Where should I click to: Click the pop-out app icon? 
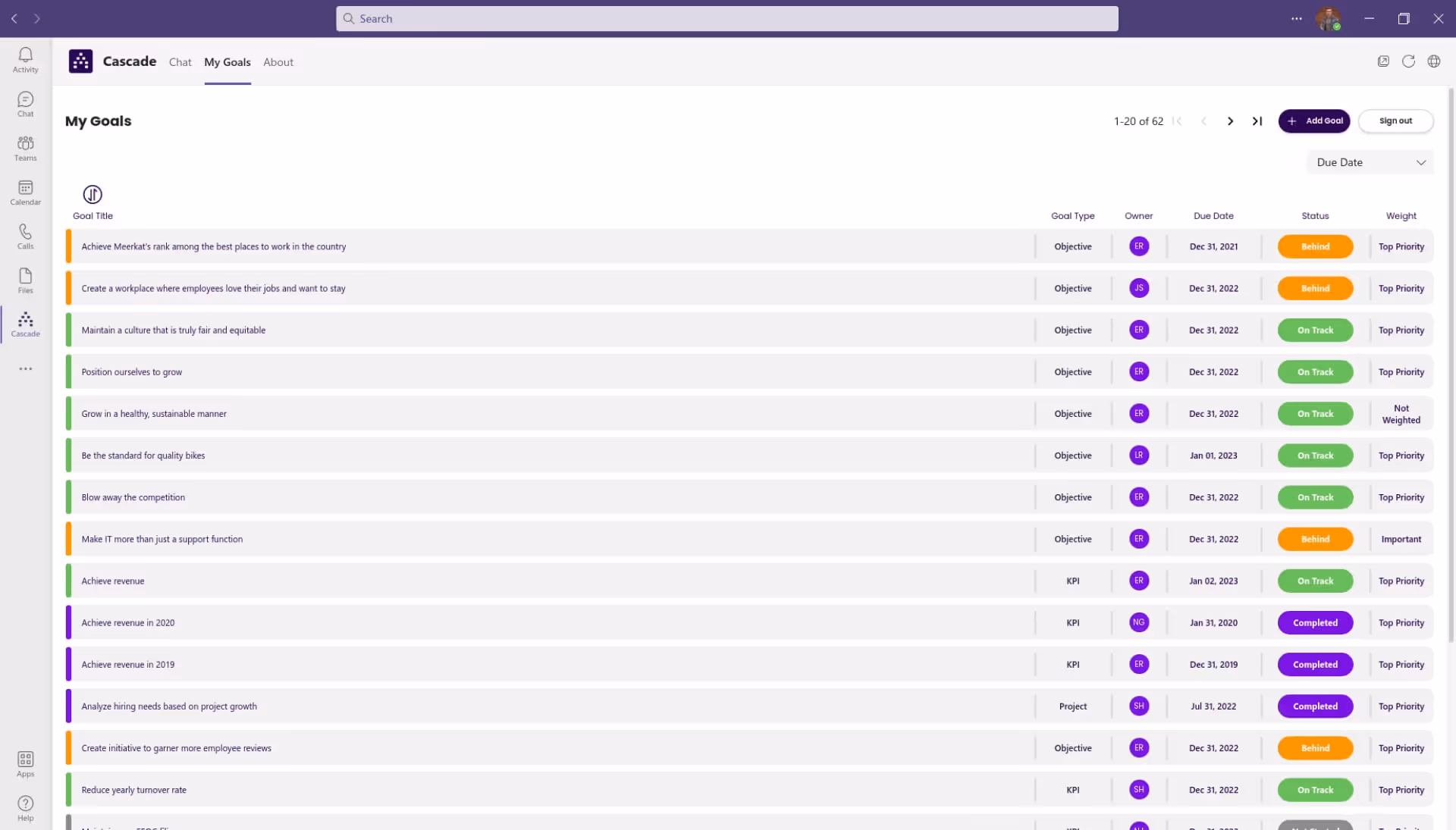(1383, 61)
